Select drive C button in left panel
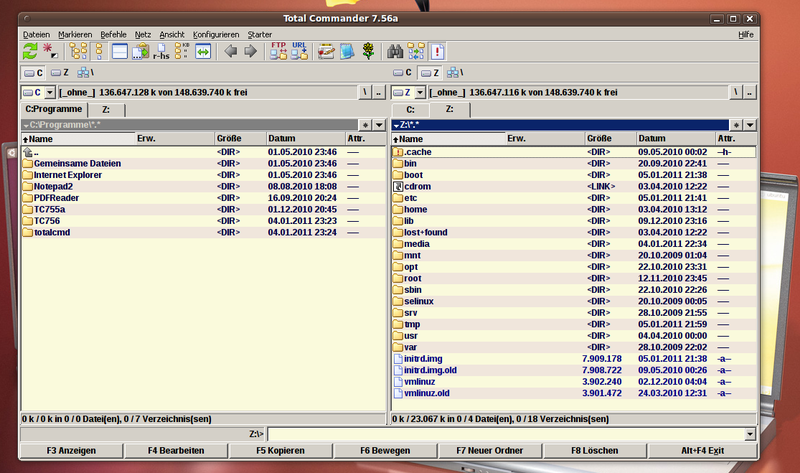This screenshot has height=473, width=800. coord(34,73)
